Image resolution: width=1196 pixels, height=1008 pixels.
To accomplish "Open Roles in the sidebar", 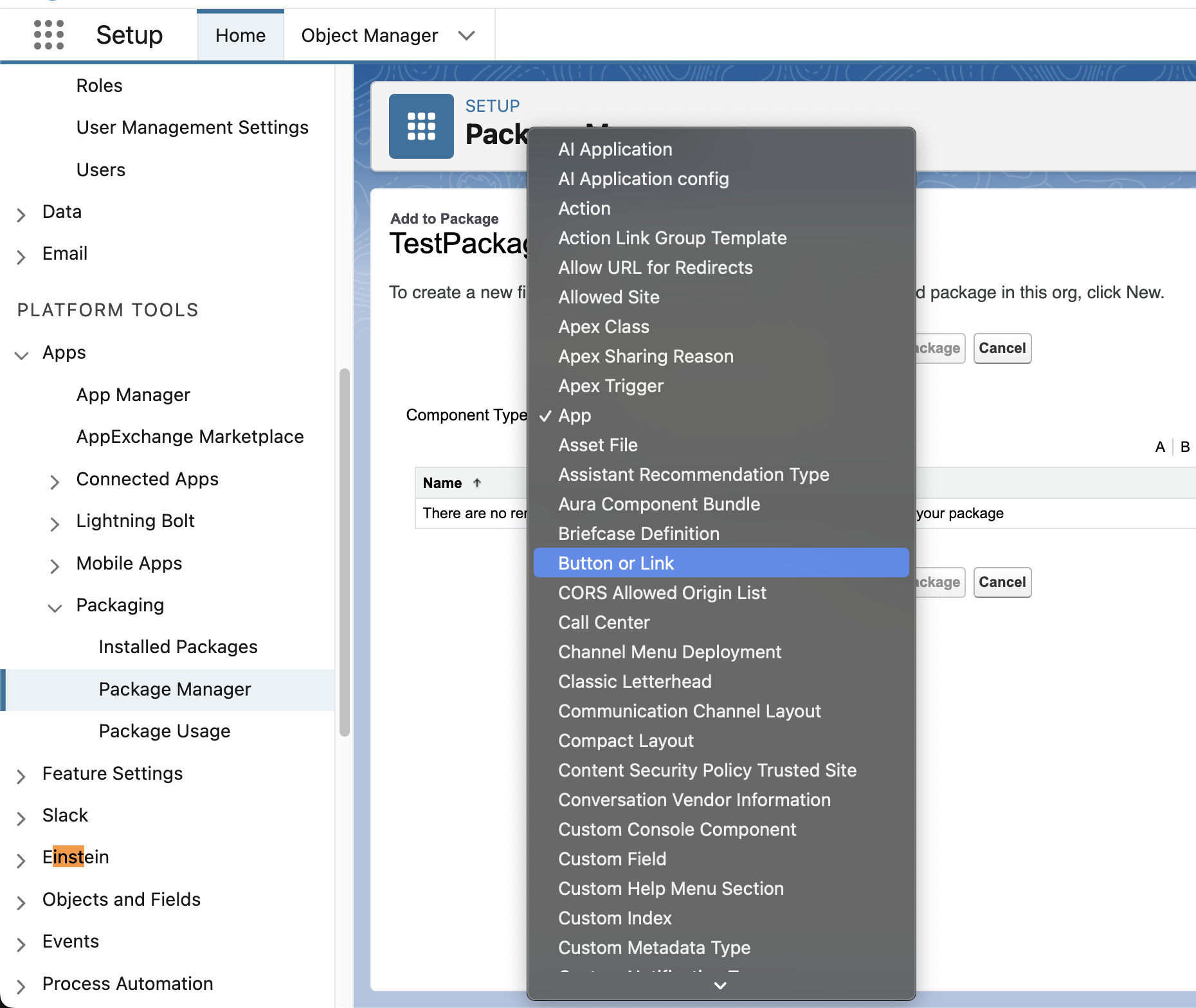I will pos(99,85).
